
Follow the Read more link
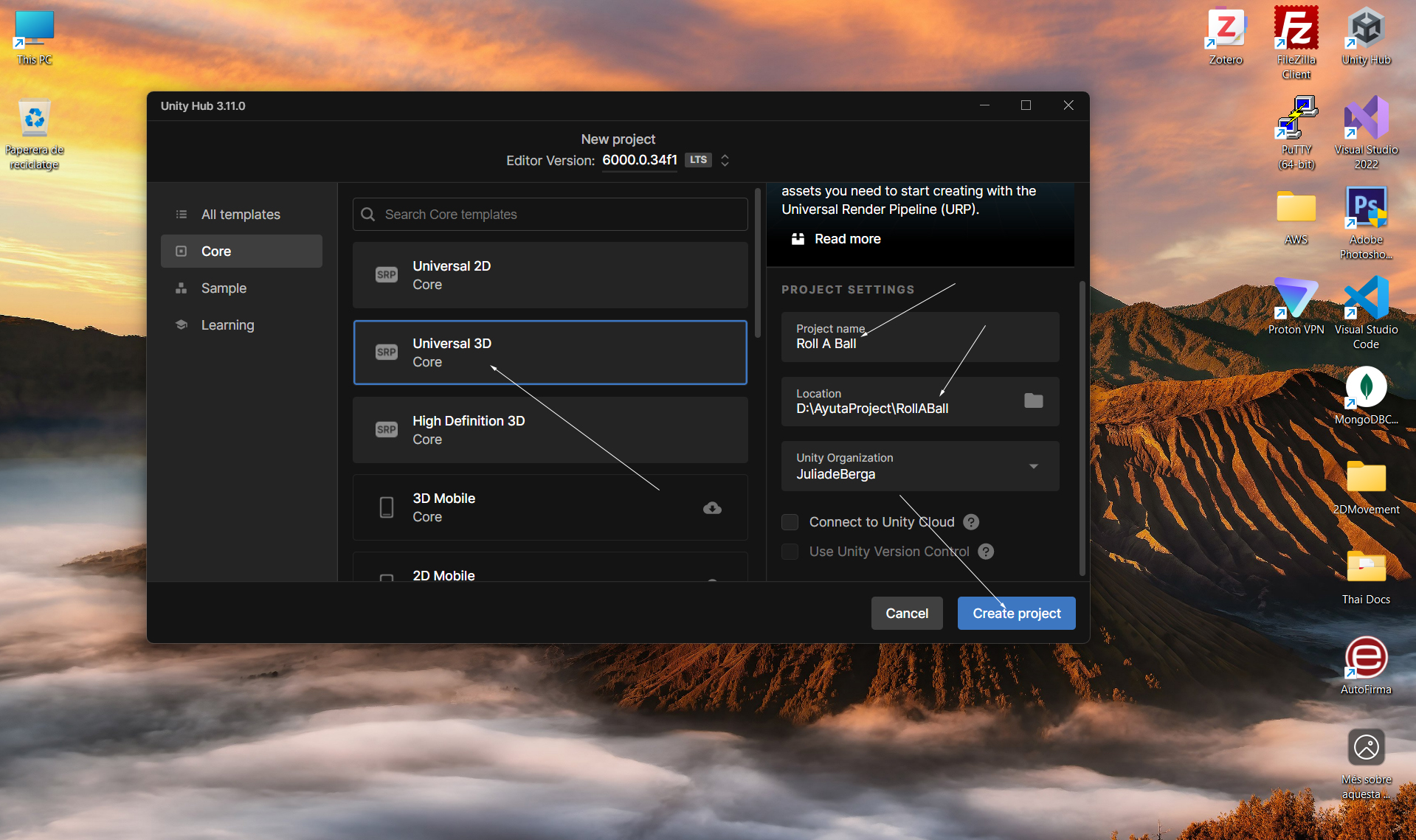point(847,239)
